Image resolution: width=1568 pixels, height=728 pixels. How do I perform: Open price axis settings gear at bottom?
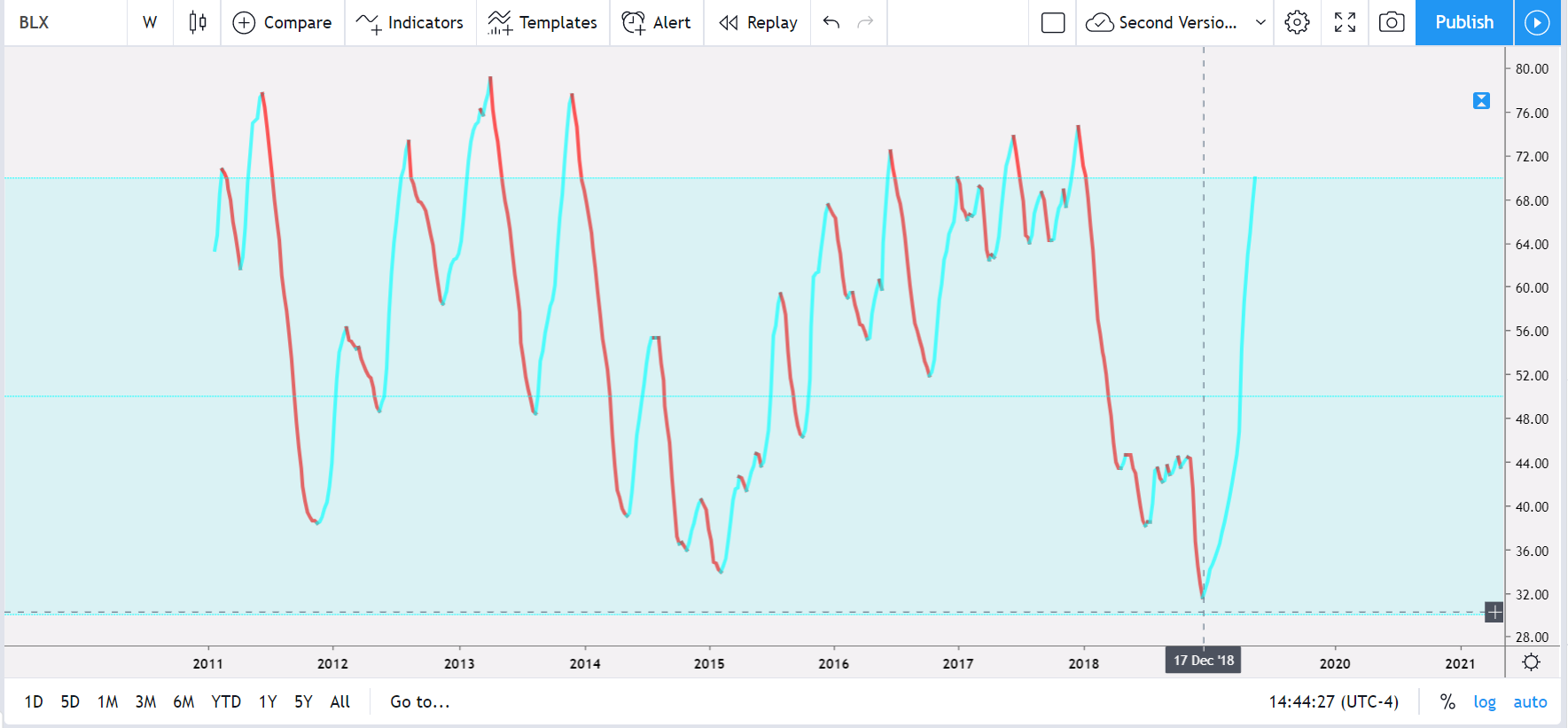pyautogui.click(x=1531, y=662)
